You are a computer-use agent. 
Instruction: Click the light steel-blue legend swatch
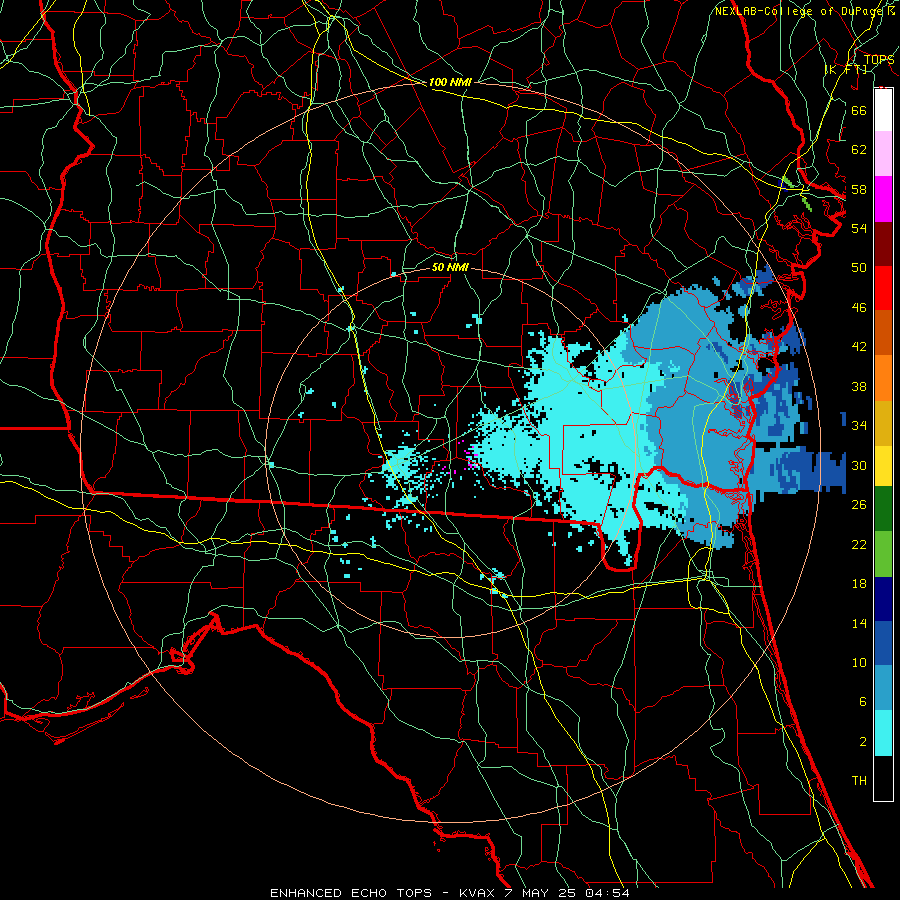point(883,688)
